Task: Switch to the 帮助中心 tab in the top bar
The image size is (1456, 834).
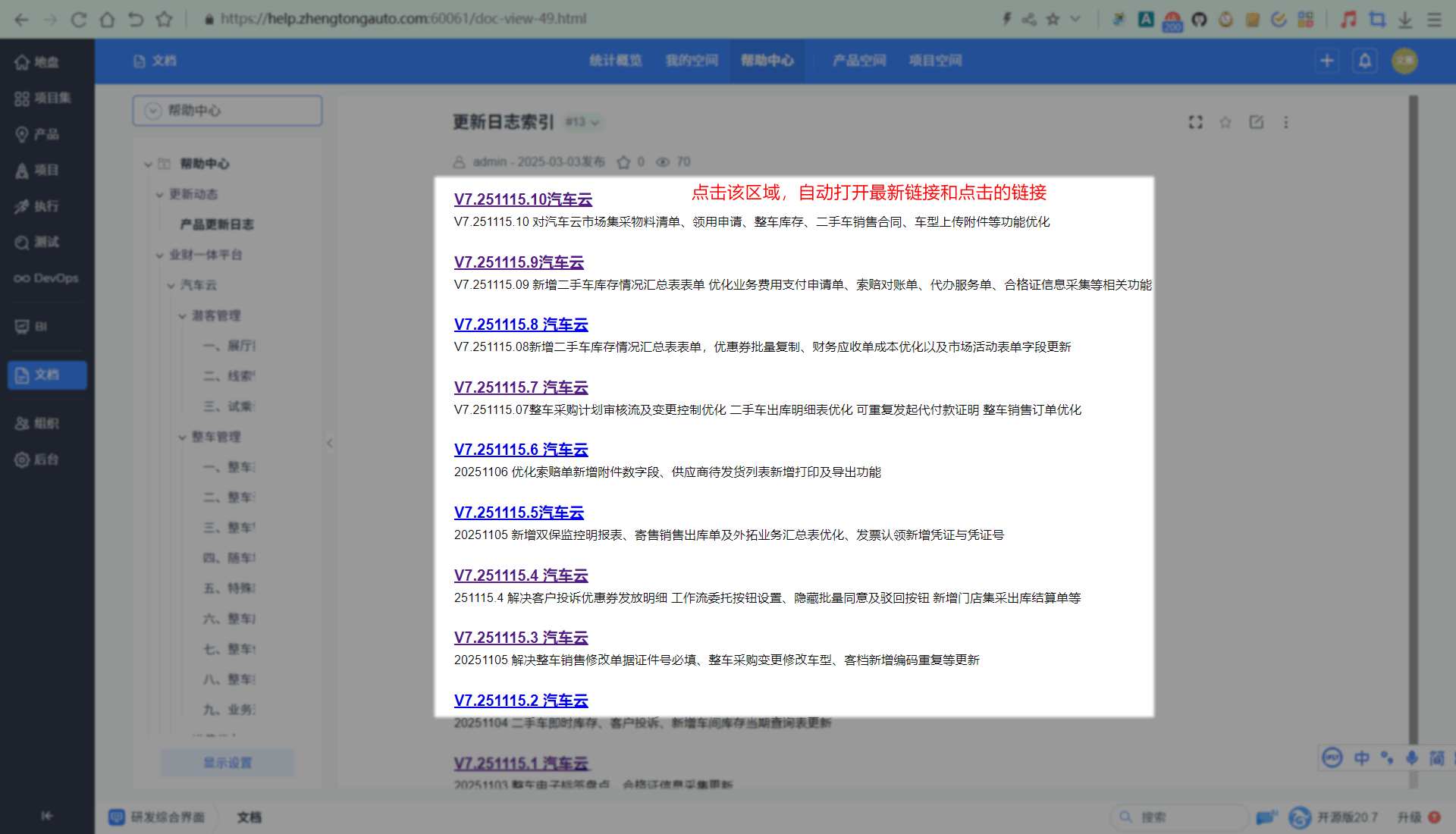Action: pos(767,61)
